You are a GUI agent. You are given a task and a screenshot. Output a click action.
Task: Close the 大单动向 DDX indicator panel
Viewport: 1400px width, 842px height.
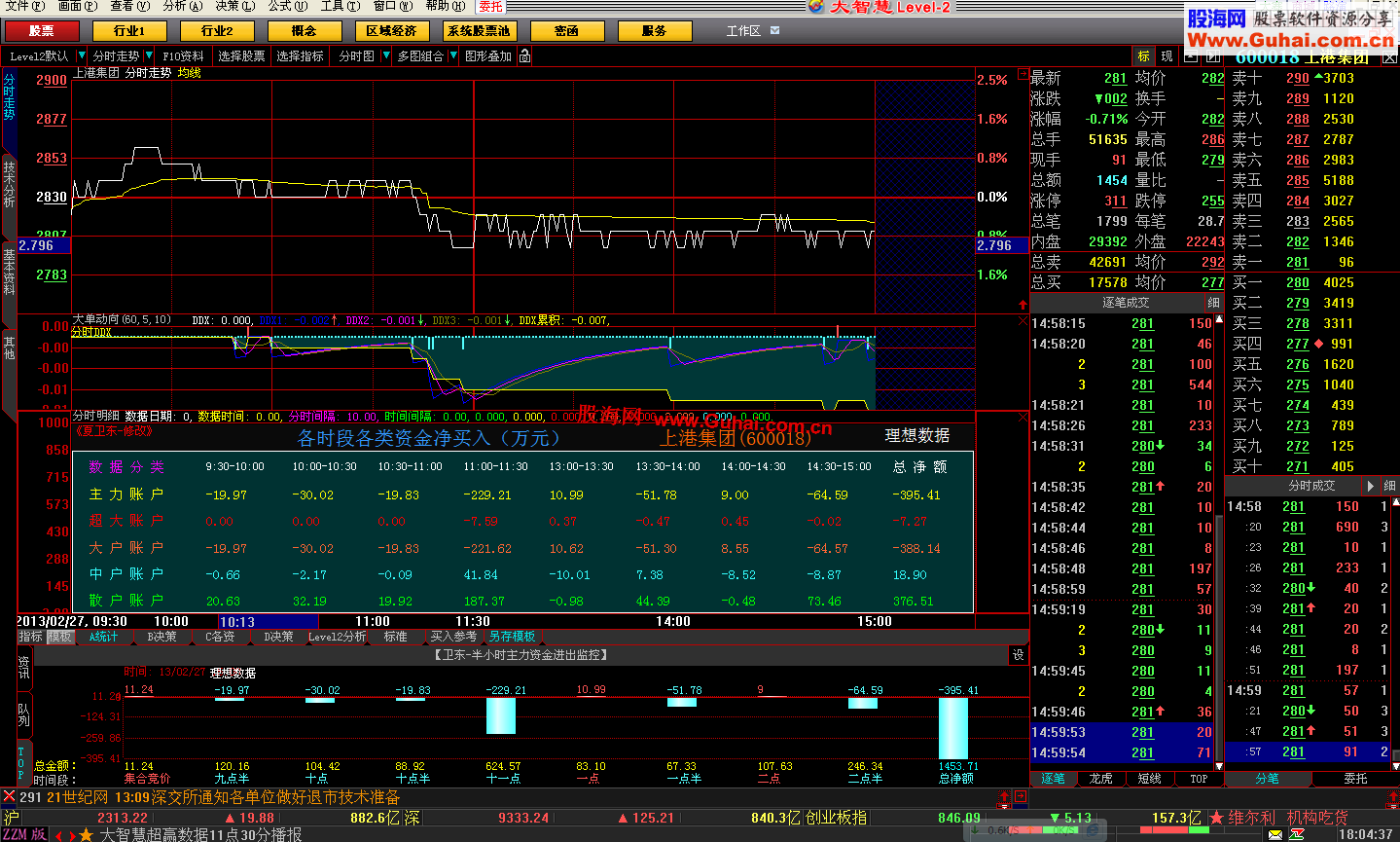click(x=1023, y=320)
